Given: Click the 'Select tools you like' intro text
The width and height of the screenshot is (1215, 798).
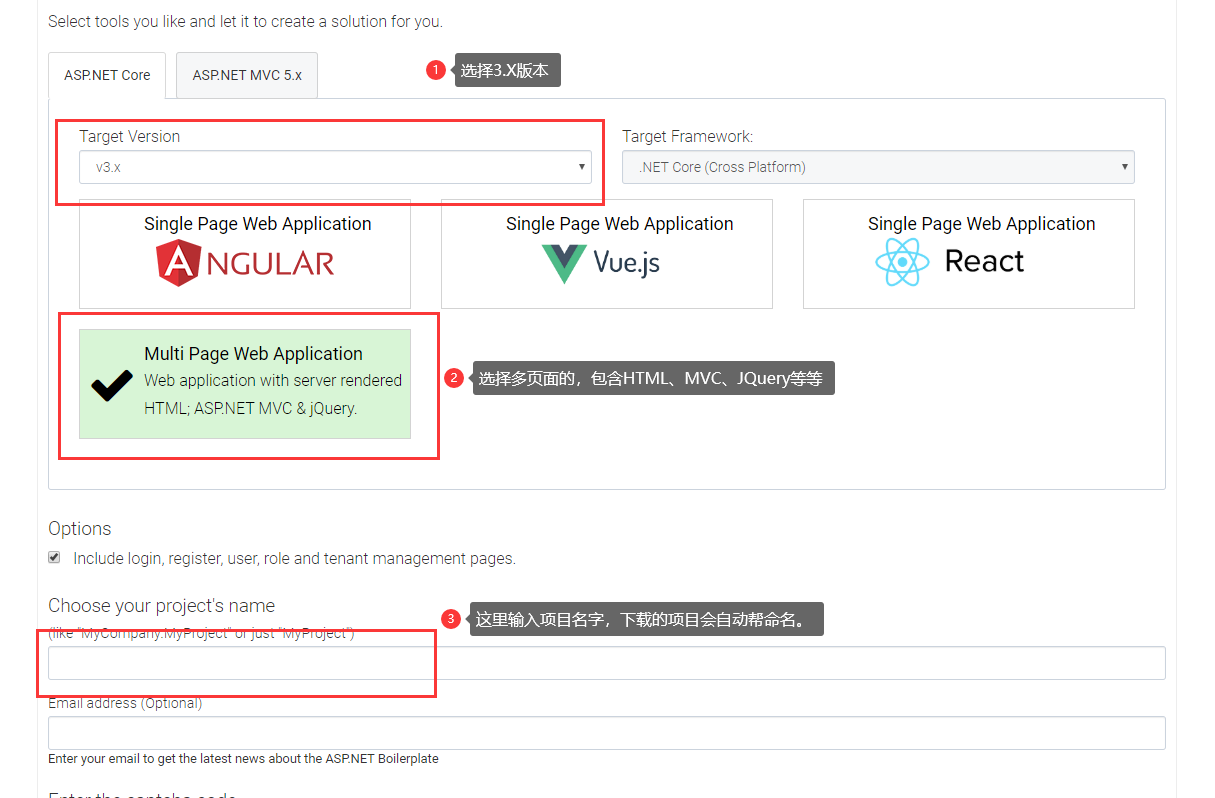Looking at the screenshot, I should (245, 21).
